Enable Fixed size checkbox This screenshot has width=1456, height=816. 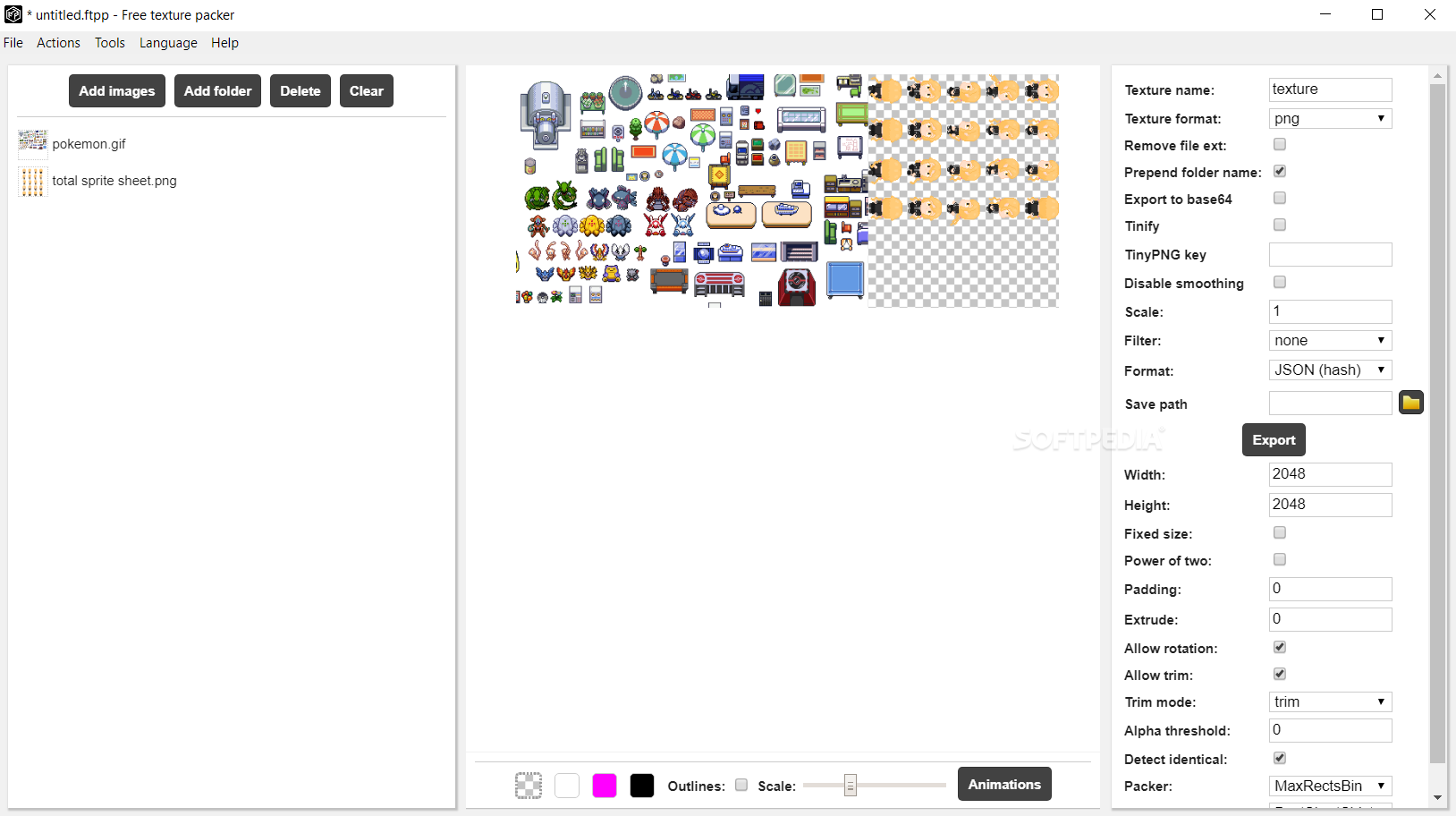[x=1280, y=532]
